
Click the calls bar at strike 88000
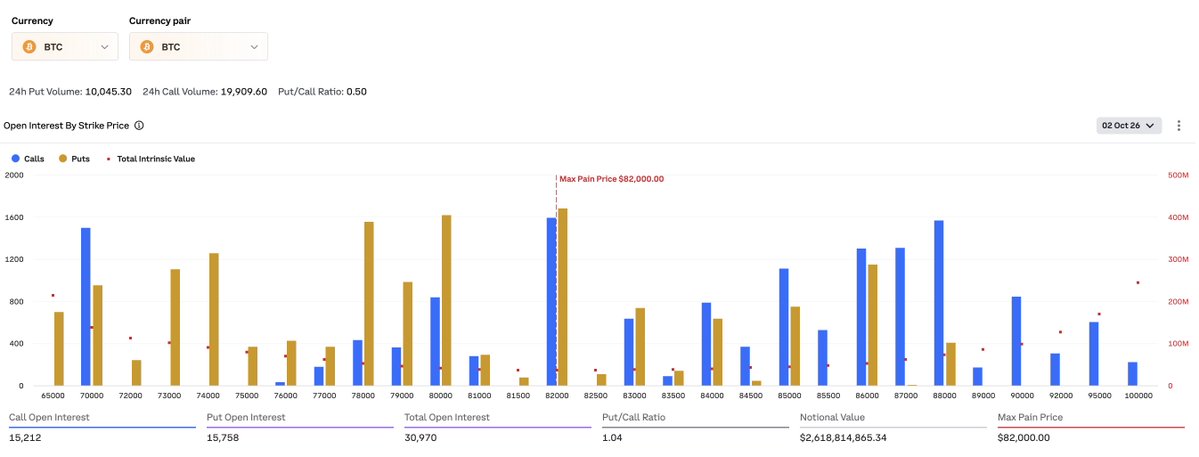pyautogui.click(x=938, y=303)
